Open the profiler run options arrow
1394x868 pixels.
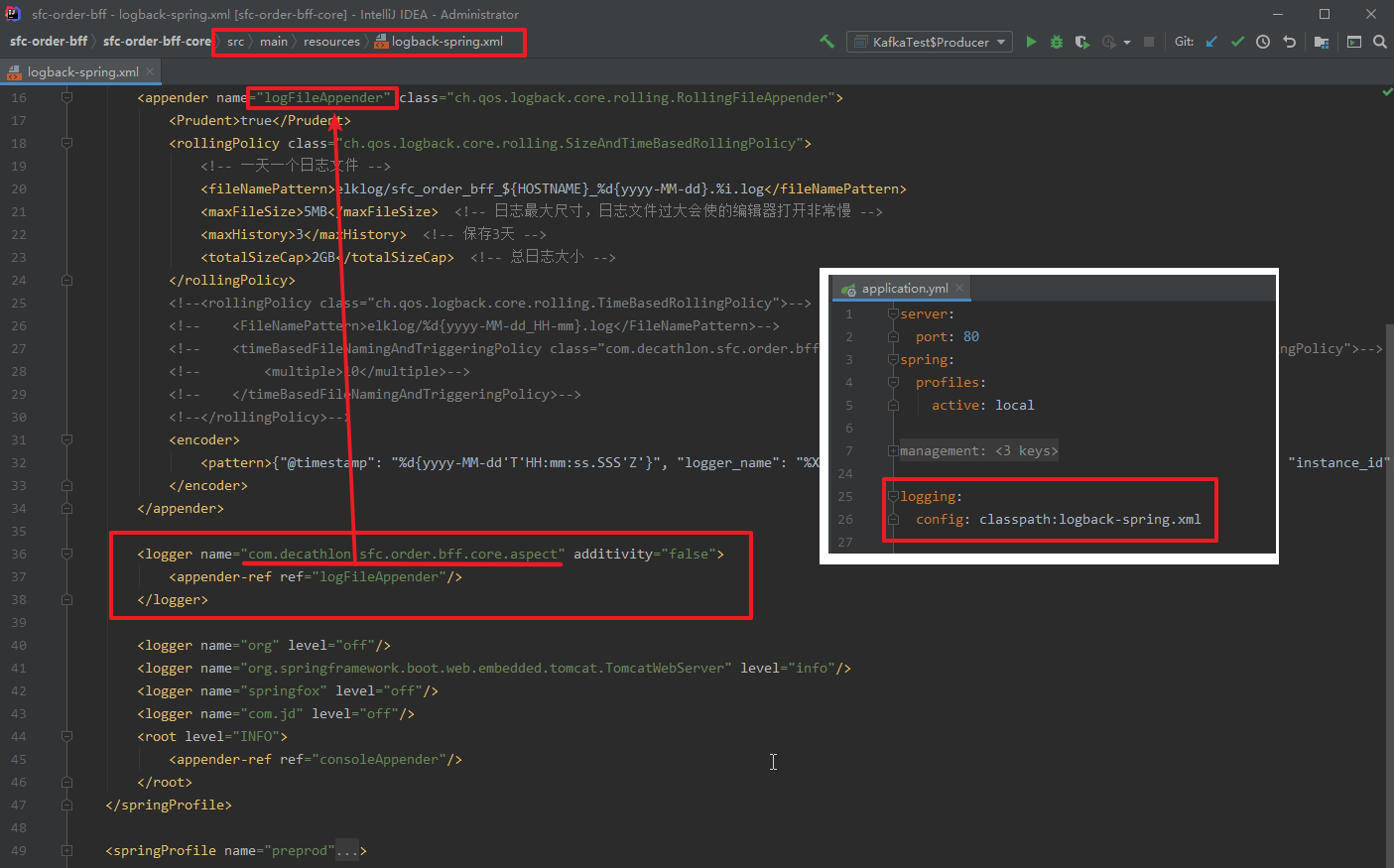tap(1127, 43)
